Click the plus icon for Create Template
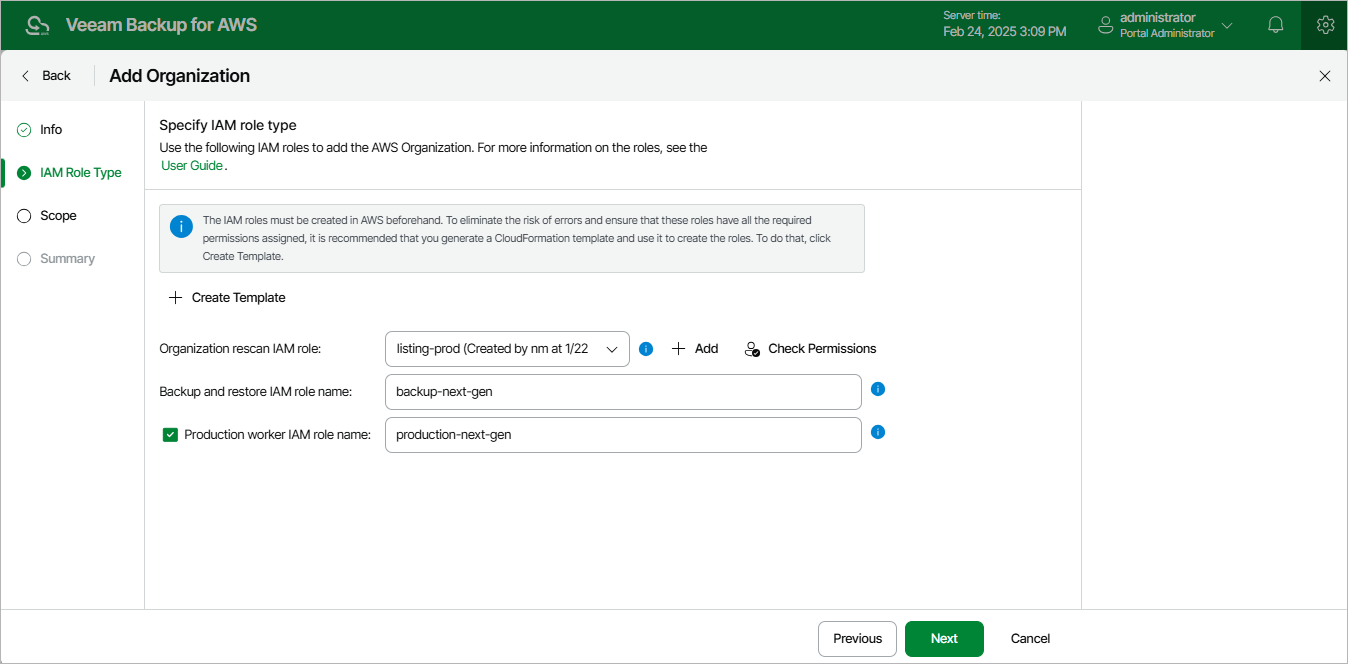The image size is (1348, 664). (176, 297)
